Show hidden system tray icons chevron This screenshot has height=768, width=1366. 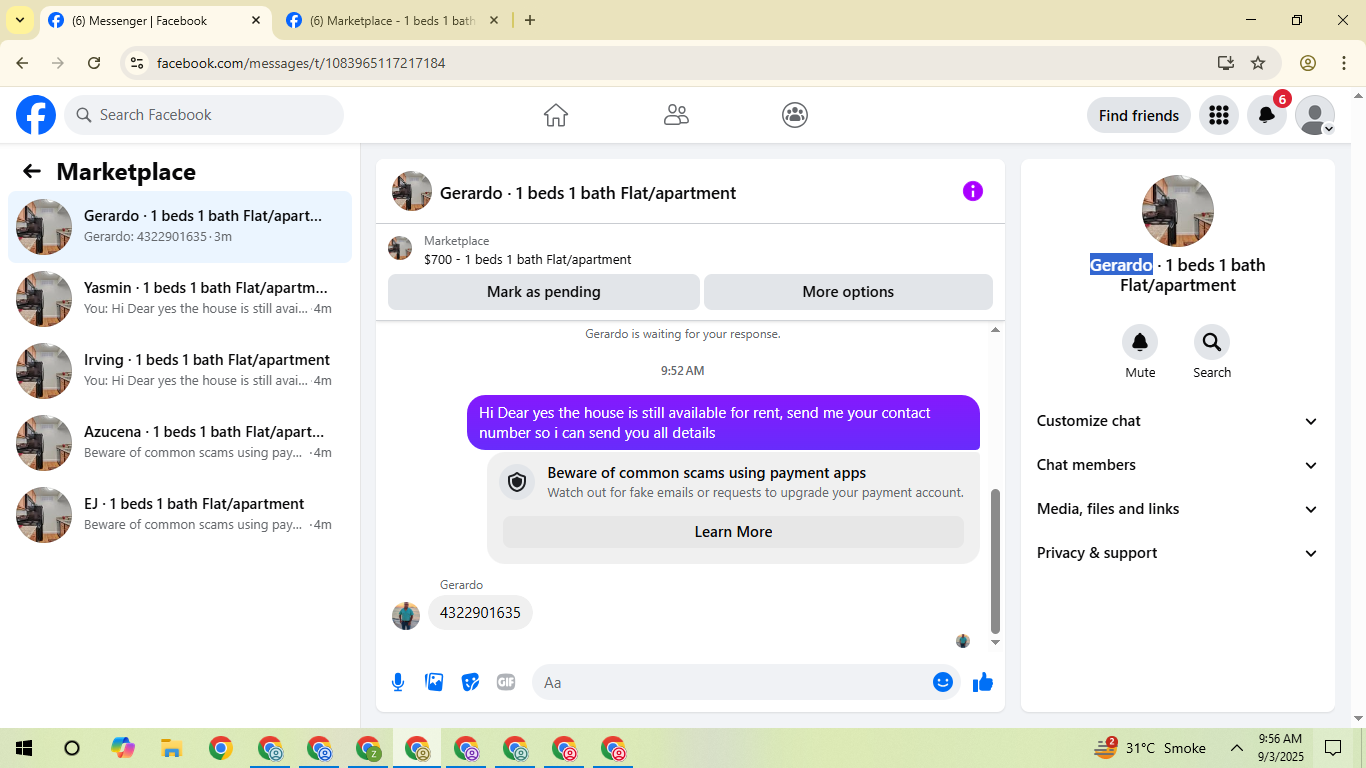coord(1237,748)
